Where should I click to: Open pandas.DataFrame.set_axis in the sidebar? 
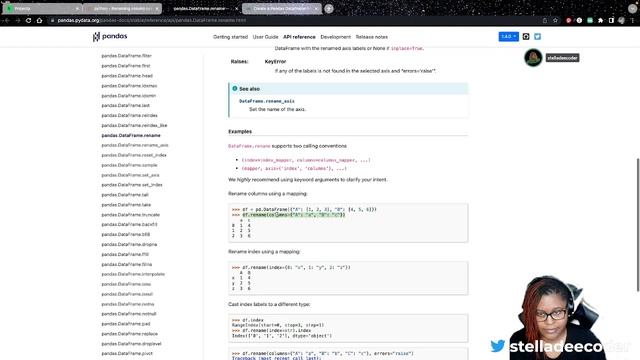coord(130,175)
